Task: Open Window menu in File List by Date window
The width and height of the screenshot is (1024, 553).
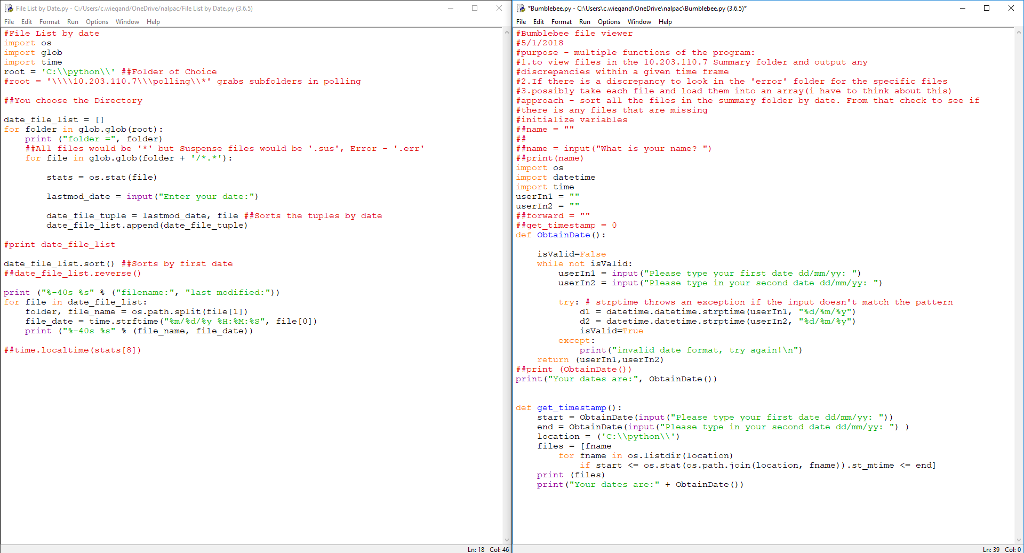Action: point(127,22)
